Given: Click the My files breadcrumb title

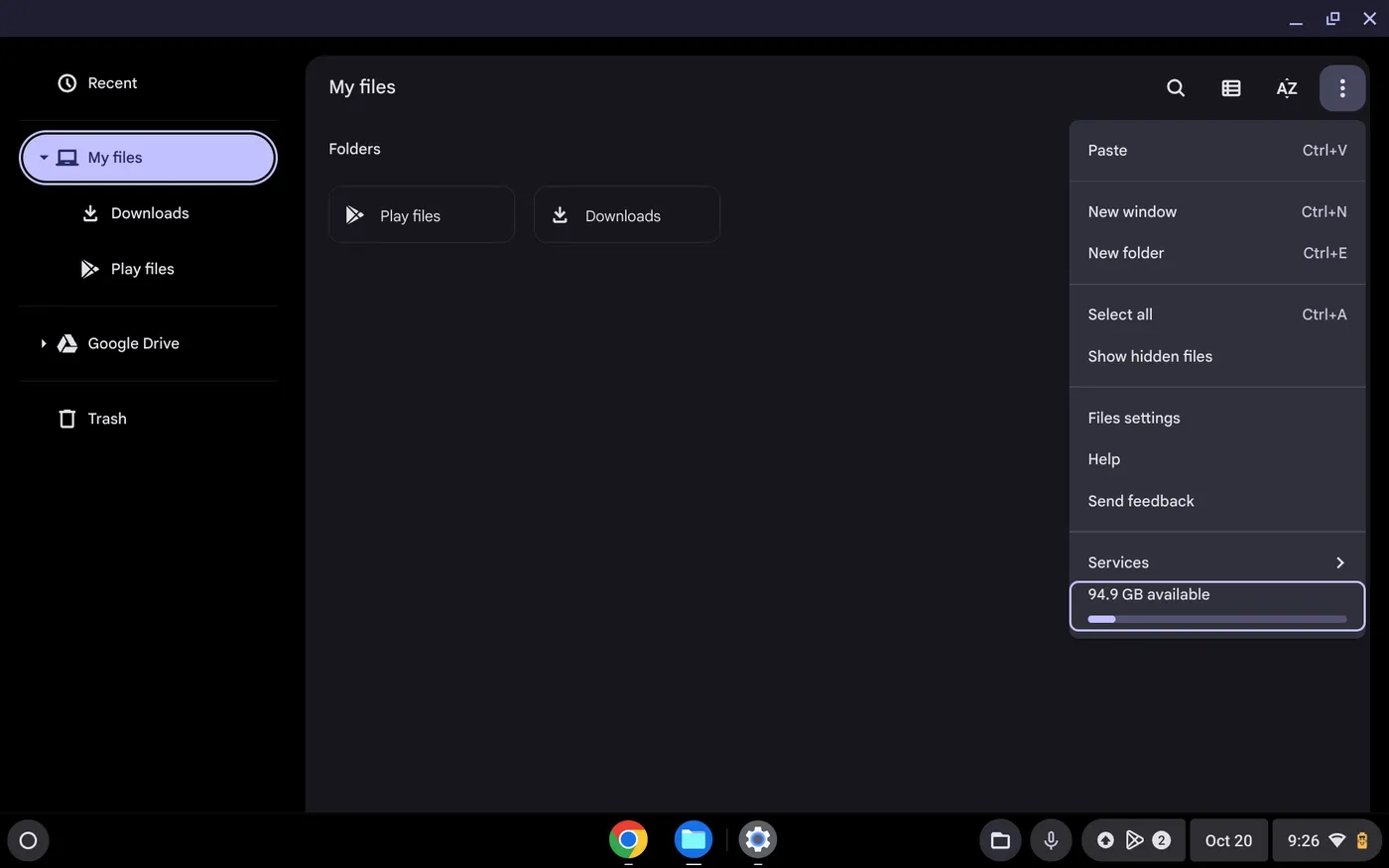Looking at the screenshot, I should click(x=362, y=87).
